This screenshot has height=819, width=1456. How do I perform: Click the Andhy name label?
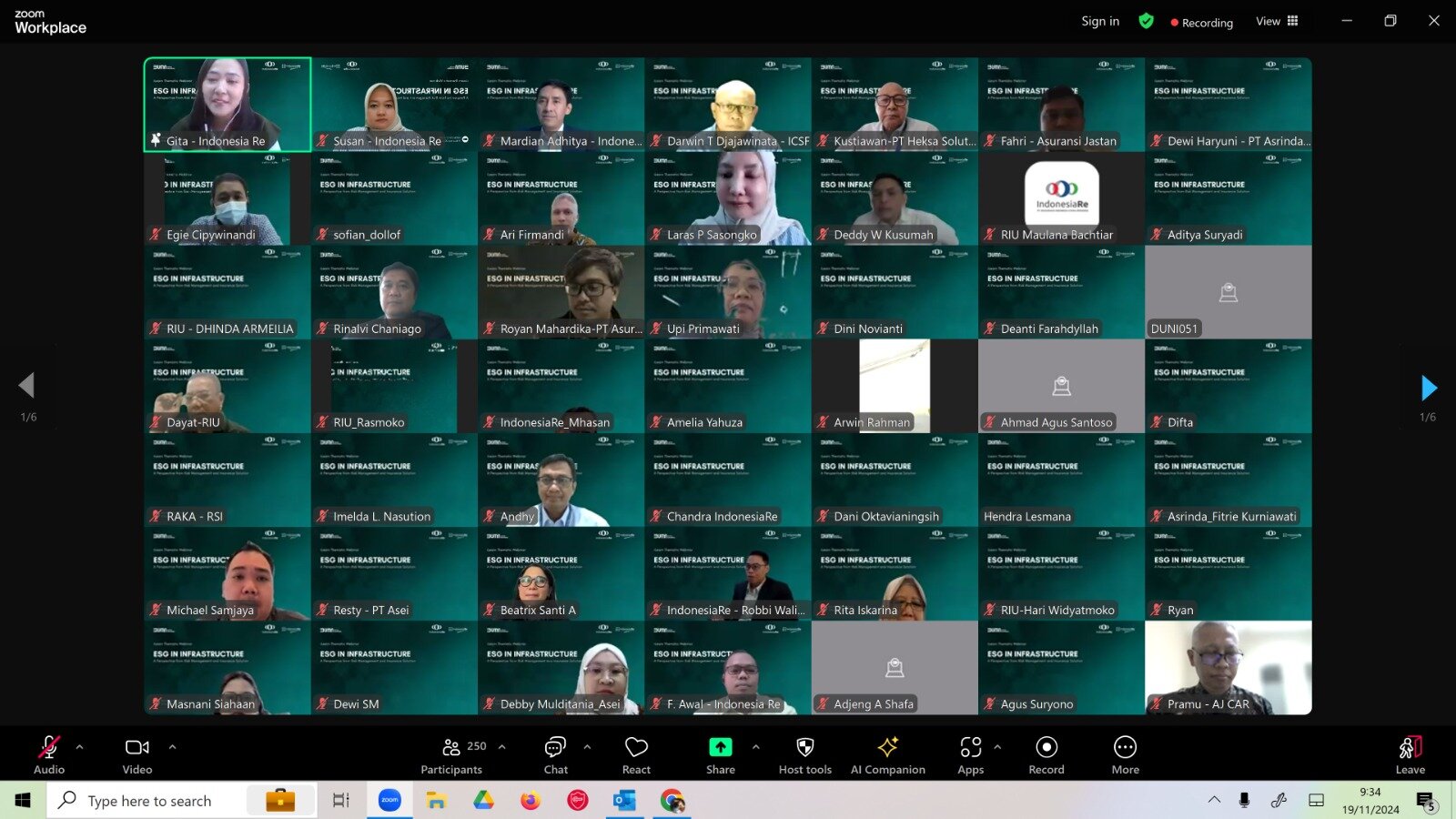click(x=517, y=516)
